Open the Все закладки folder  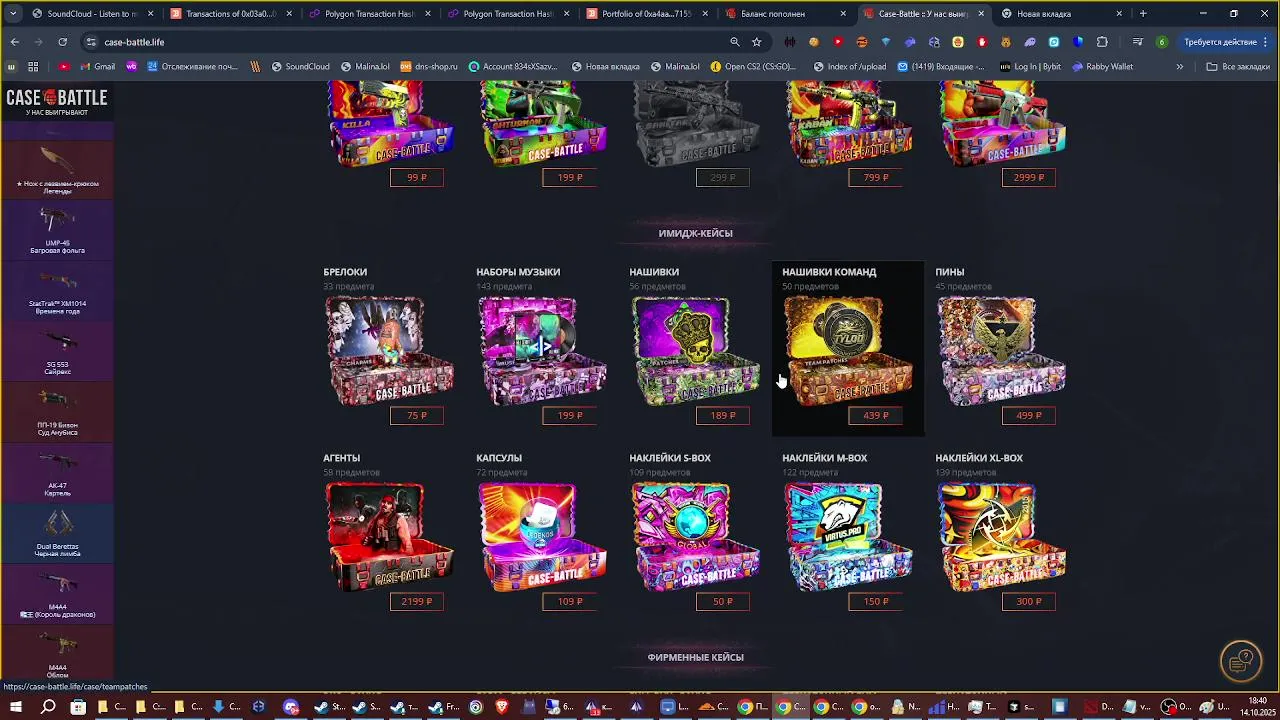click(1238, 67)
